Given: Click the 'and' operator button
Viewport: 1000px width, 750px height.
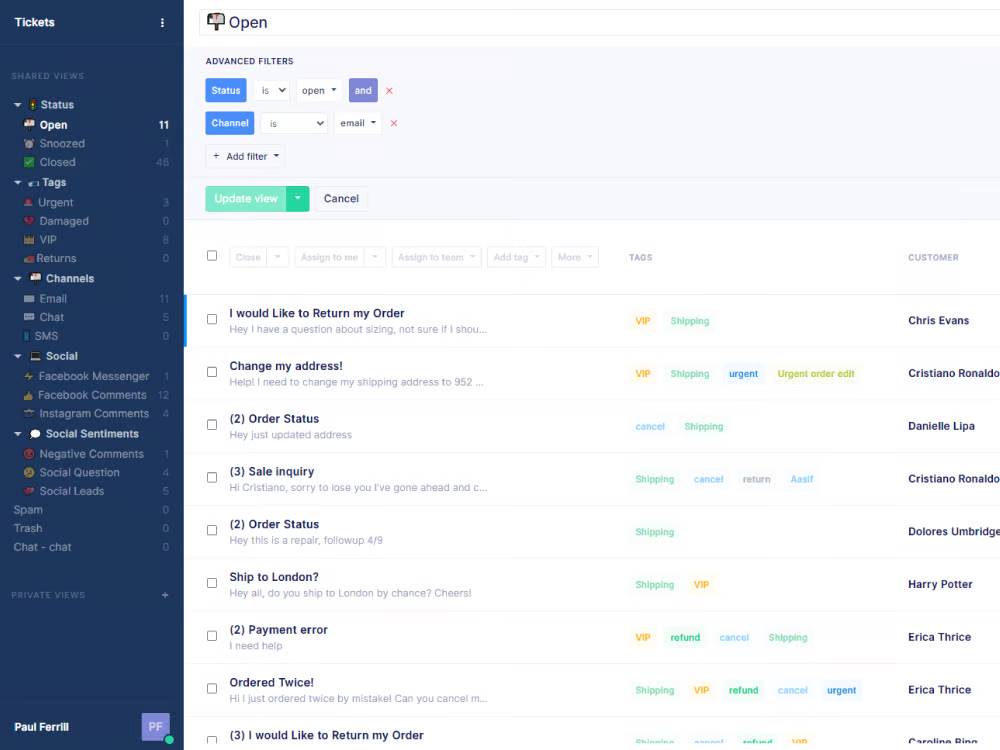Looking at the screenshot, I should point(363,91).
